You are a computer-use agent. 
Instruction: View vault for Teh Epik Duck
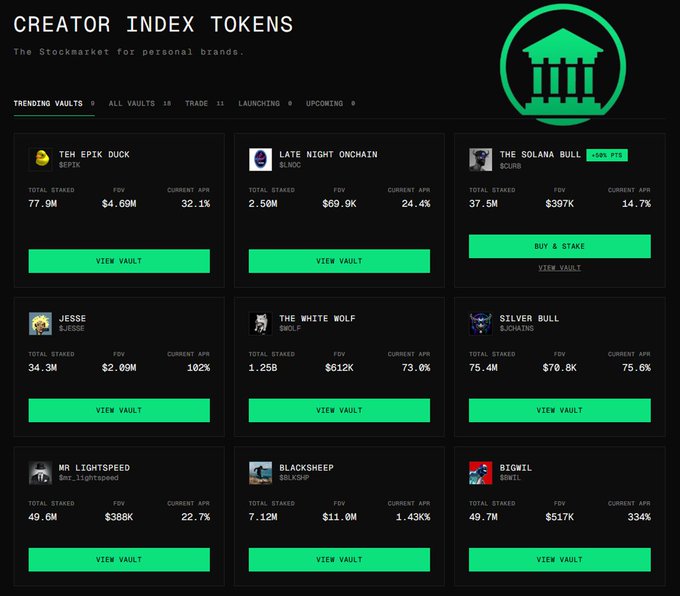point(119,261)
